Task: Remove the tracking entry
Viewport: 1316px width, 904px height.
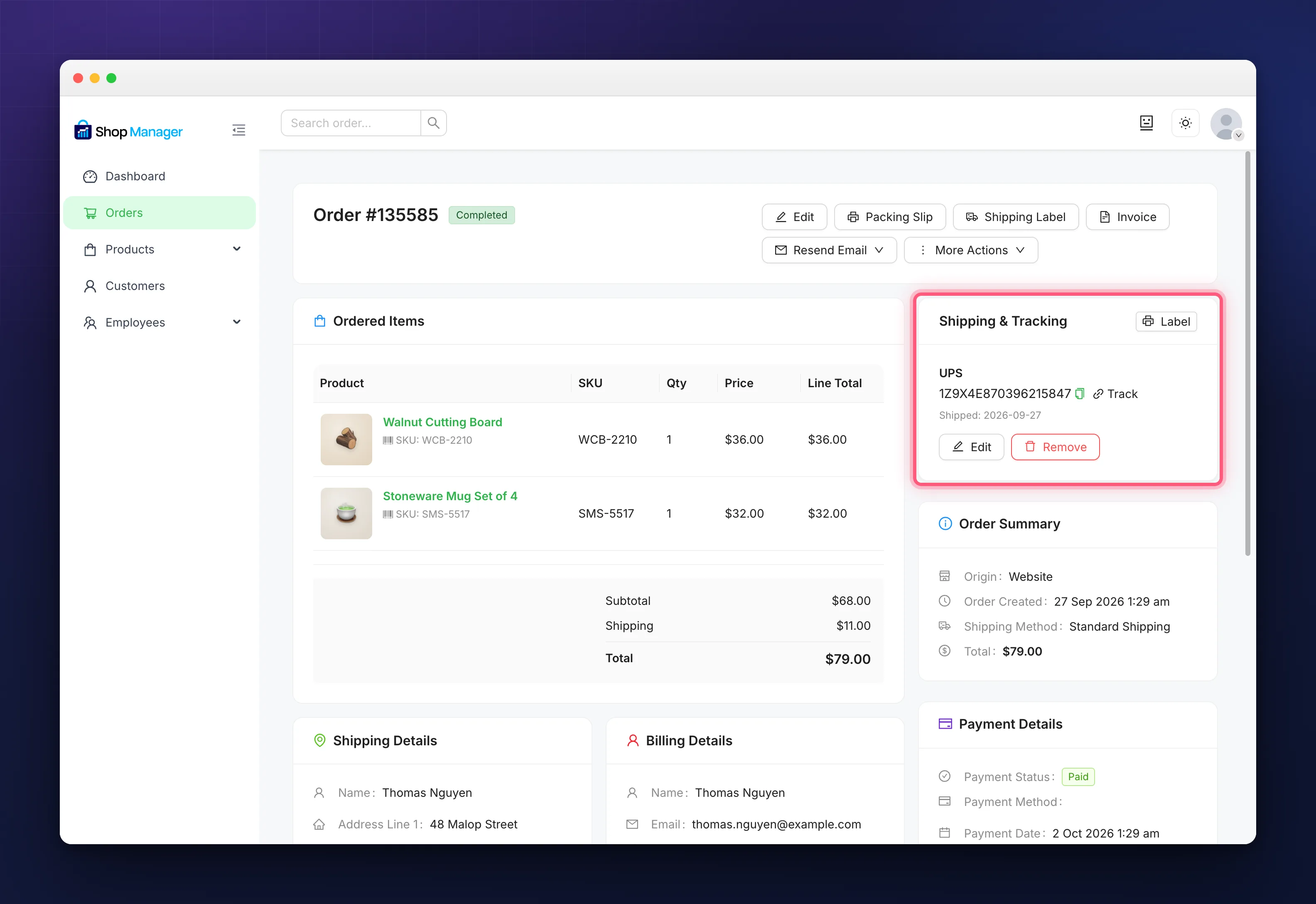Action: (x=1055, y=447)
